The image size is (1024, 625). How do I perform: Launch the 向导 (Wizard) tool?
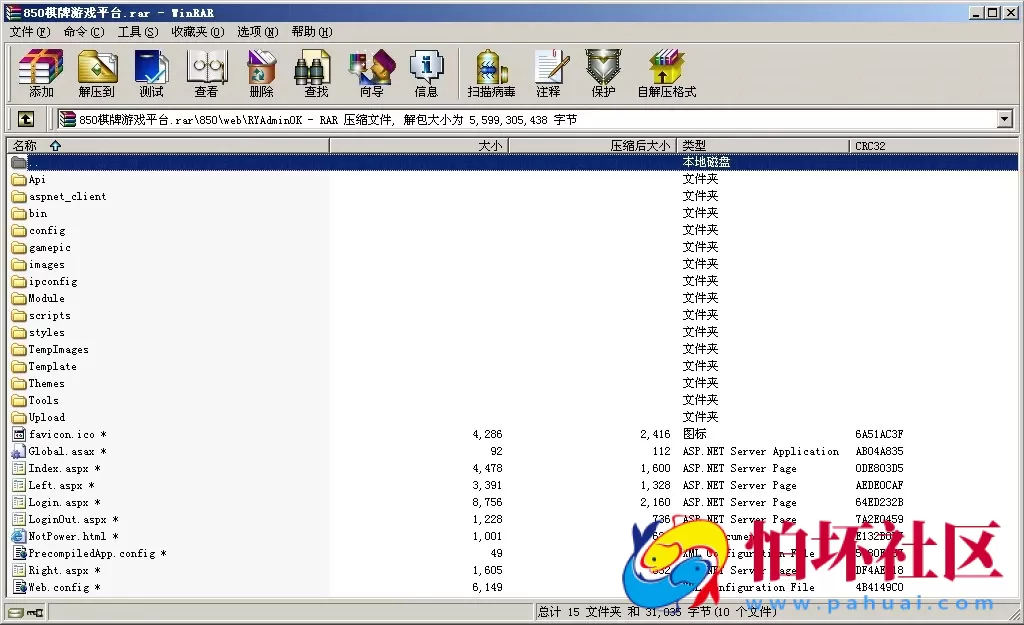pos(371,74)
